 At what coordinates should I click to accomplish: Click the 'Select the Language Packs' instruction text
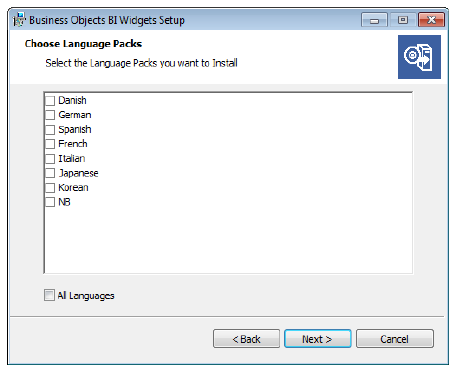141,63
